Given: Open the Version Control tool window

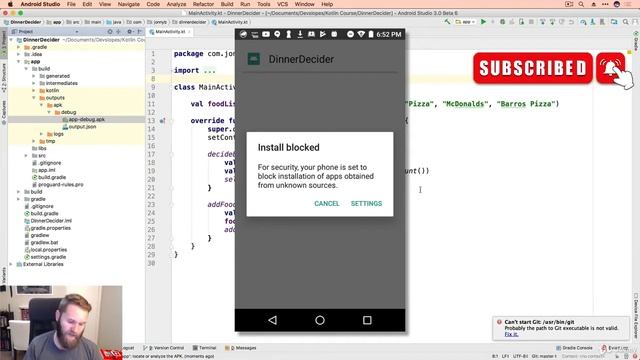Looking at the screenshot, I should point(163,348).
